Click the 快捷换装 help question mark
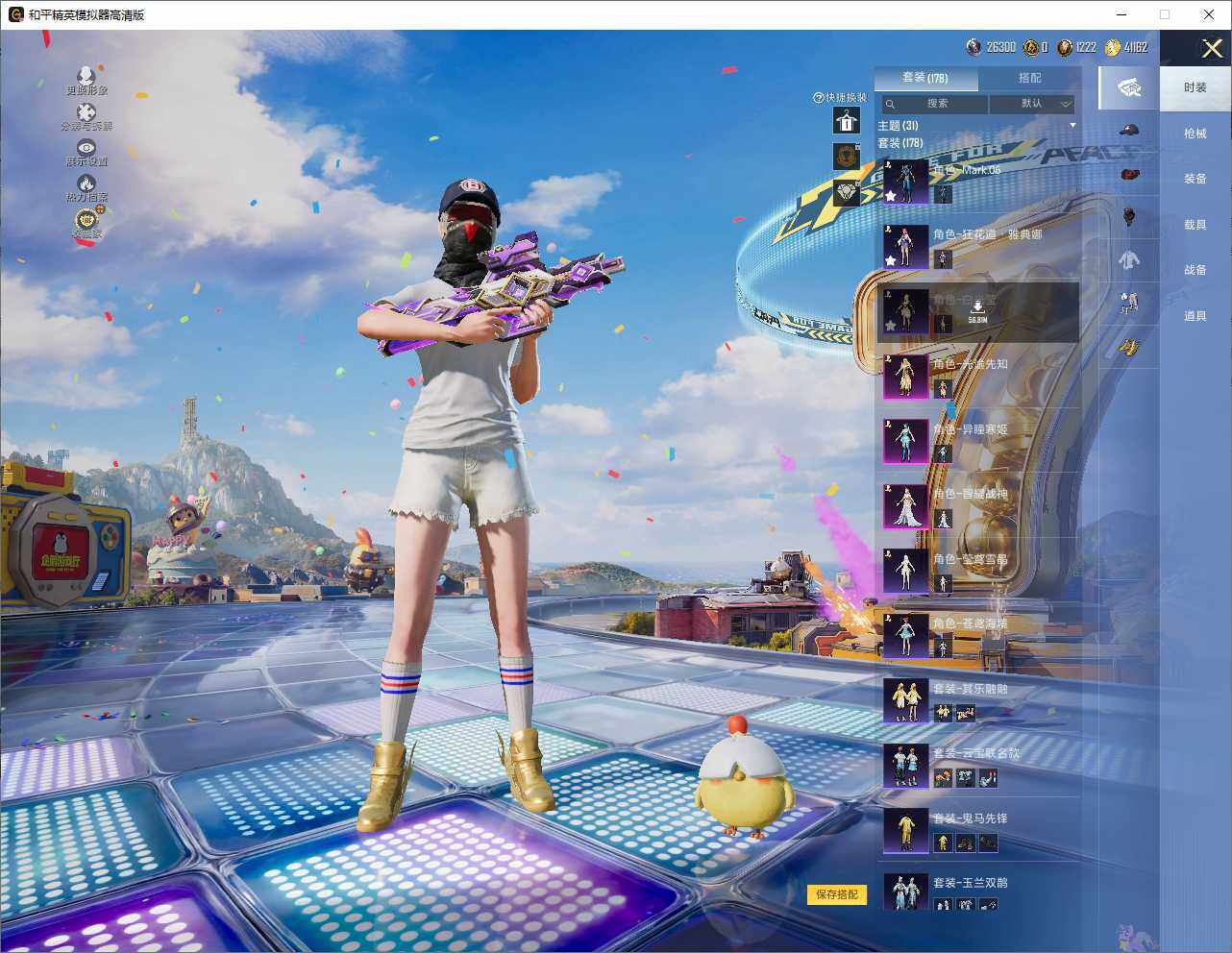This screenshot has height=953, width=1232. point(819,97)
